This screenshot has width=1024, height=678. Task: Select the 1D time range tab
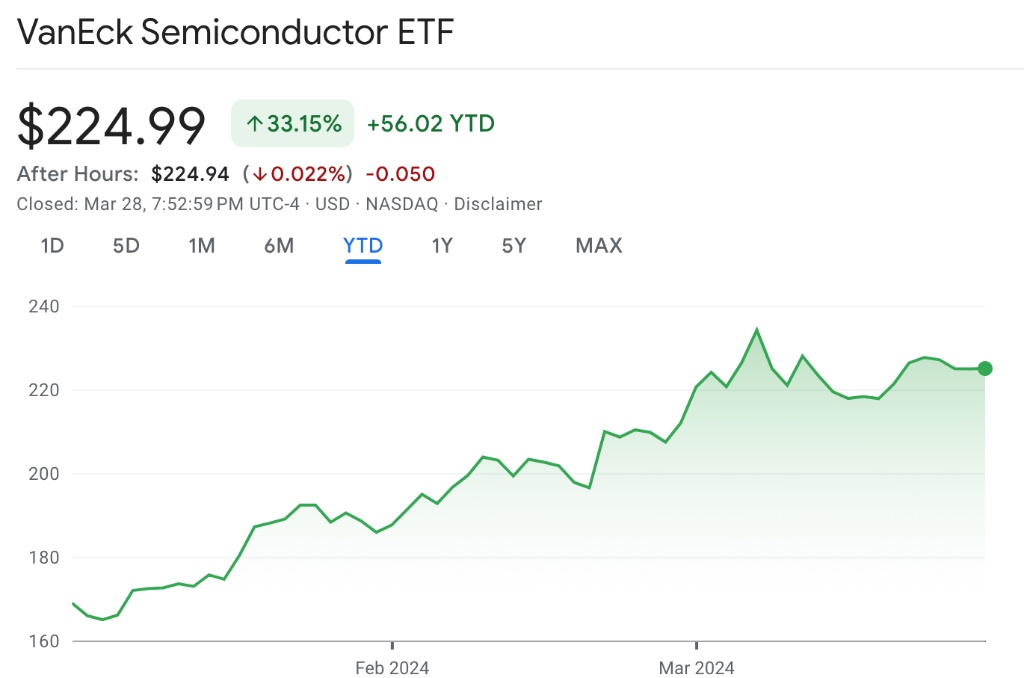point(52,245)
